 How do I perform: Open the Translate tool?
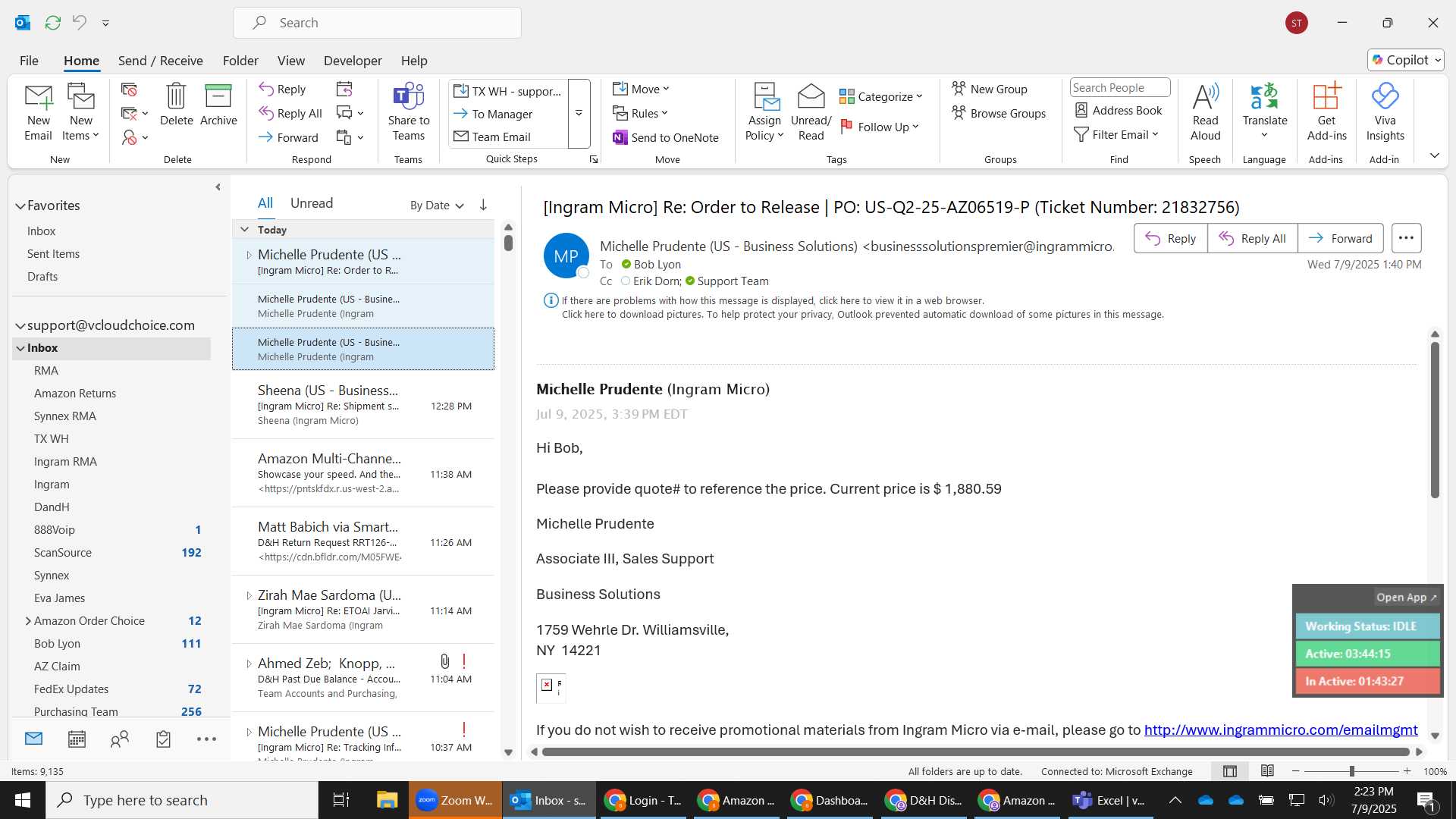point(1265,112)
